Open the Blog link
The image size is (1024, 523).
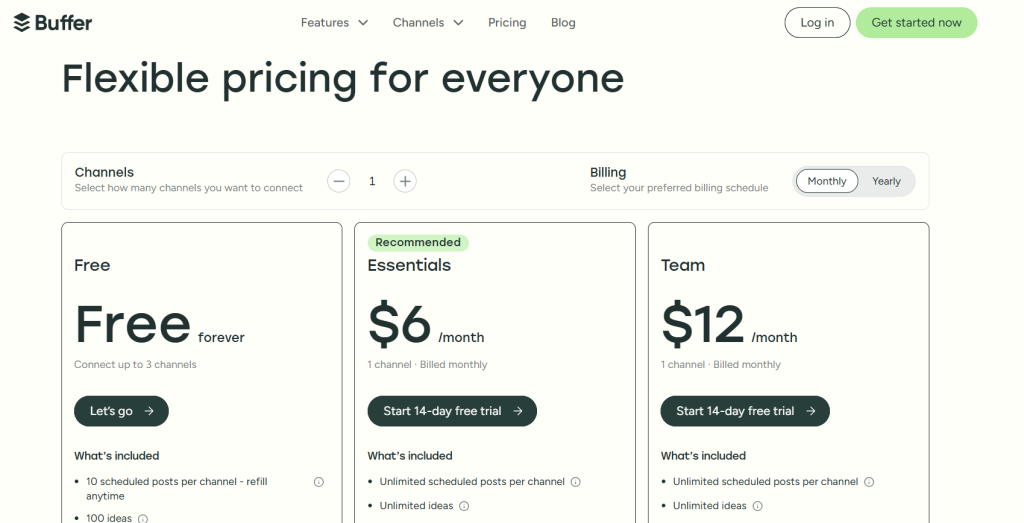563,23
